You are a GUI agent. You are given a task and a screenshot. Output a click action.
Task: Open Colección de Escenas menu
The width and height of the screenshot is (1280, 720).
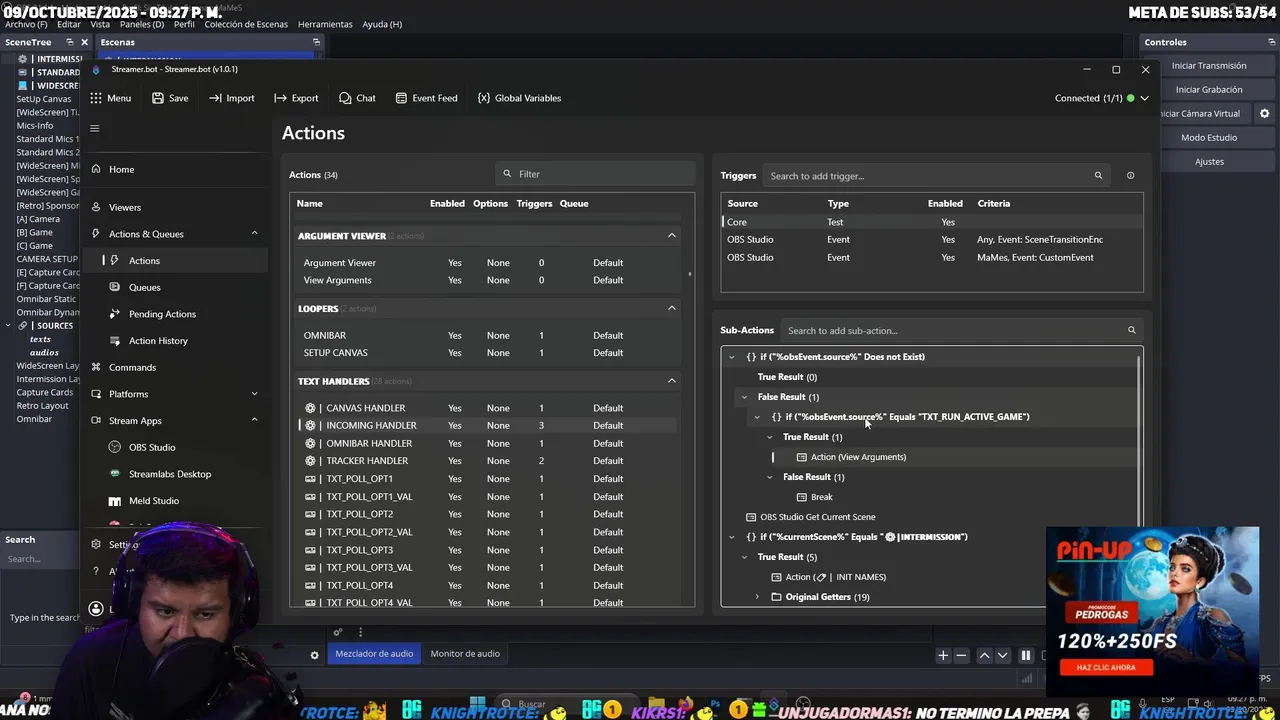click(x=246, y=24)
